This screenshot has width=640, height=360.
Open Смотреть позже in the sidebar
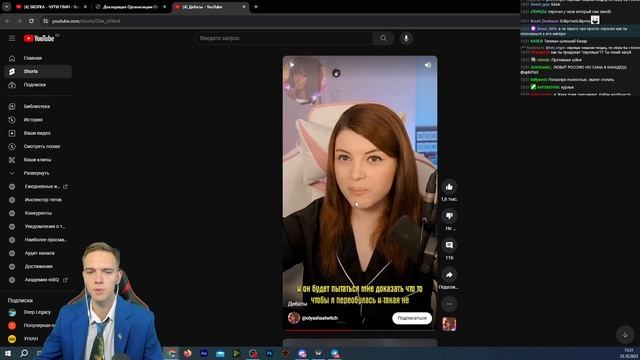pyautogui.click(x=38, y=147)
